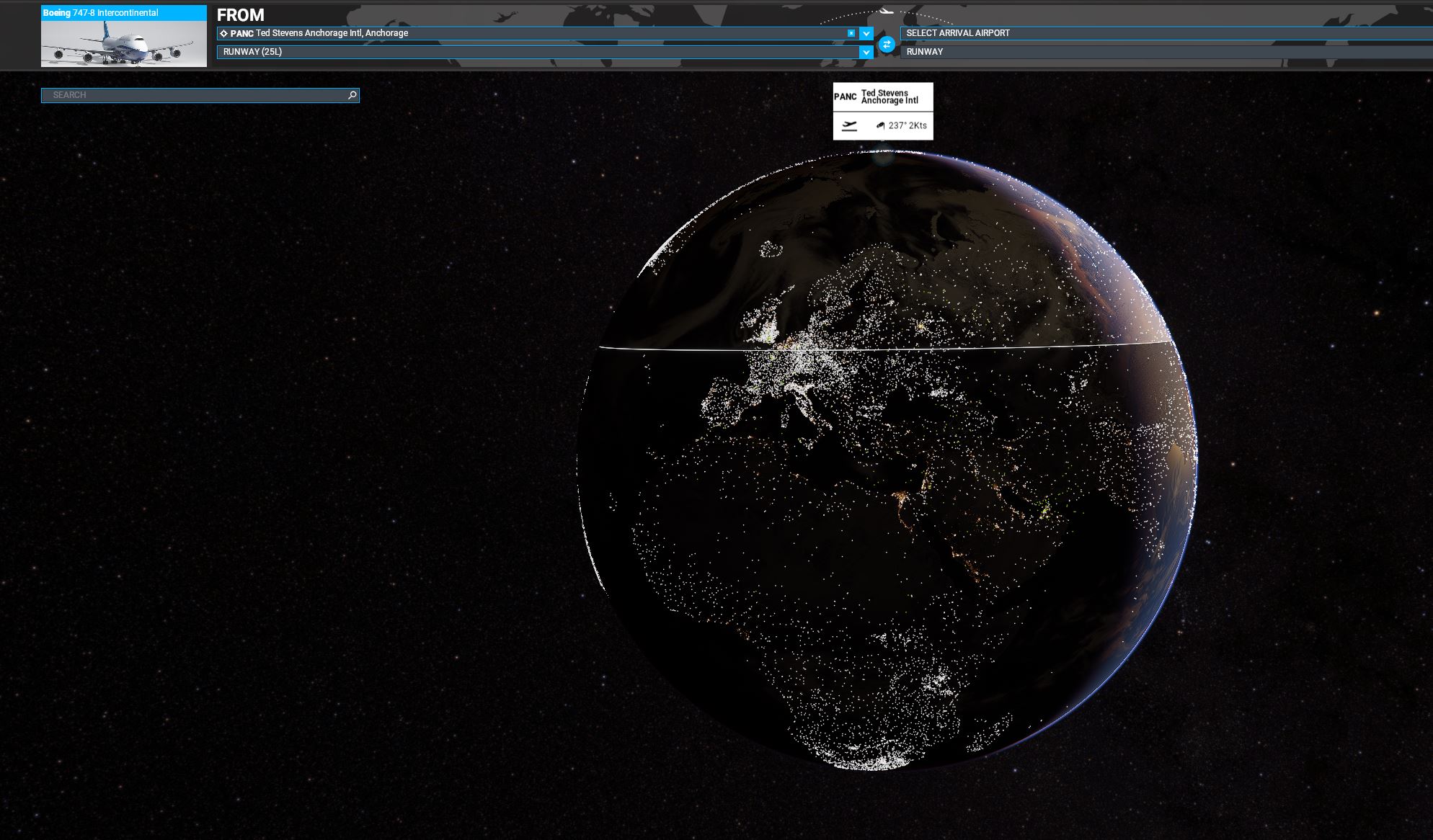Select the arrival airport field
The width and height of the screenshot is (1433, 840).
click(1166, 33)
